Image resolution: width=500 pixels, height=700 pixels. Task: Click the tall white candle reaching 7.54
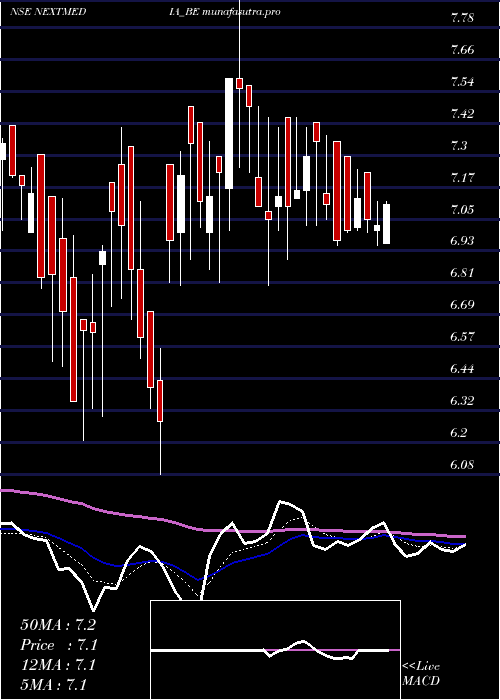(229, 133)
